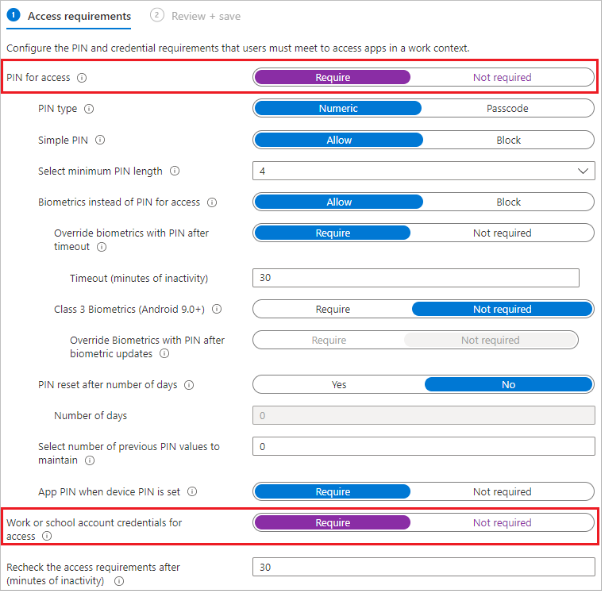
Task: Block Biometrics instead of PIN for access
Action: pos(508,202)
